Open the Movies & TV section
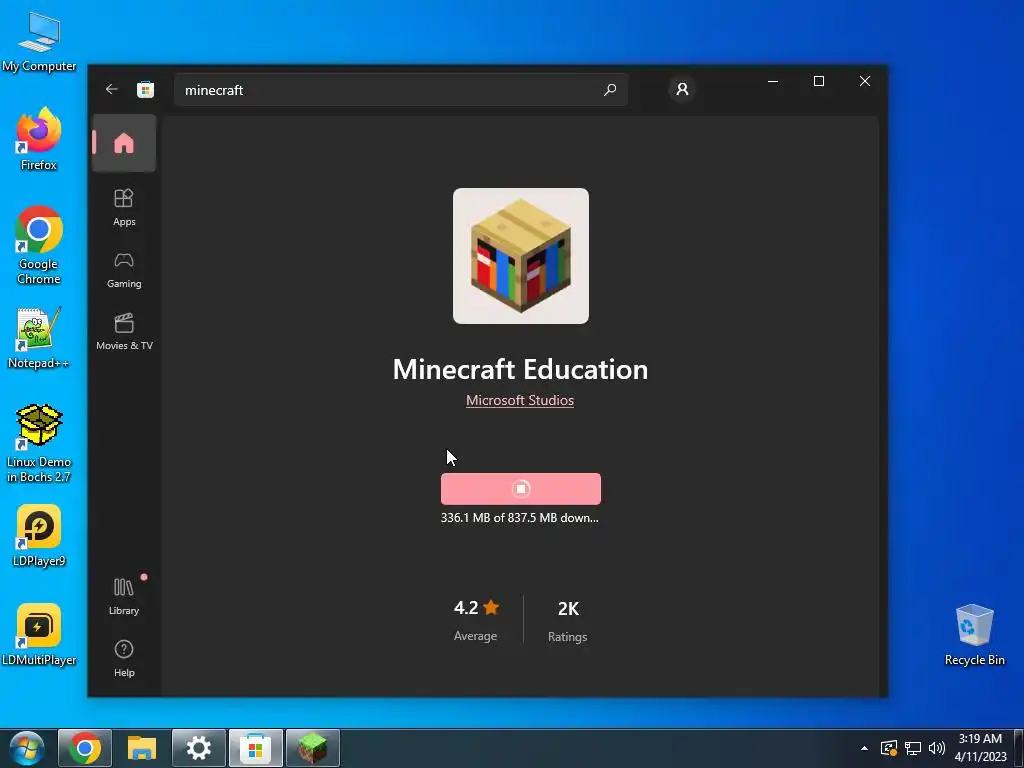 (124, 332)
